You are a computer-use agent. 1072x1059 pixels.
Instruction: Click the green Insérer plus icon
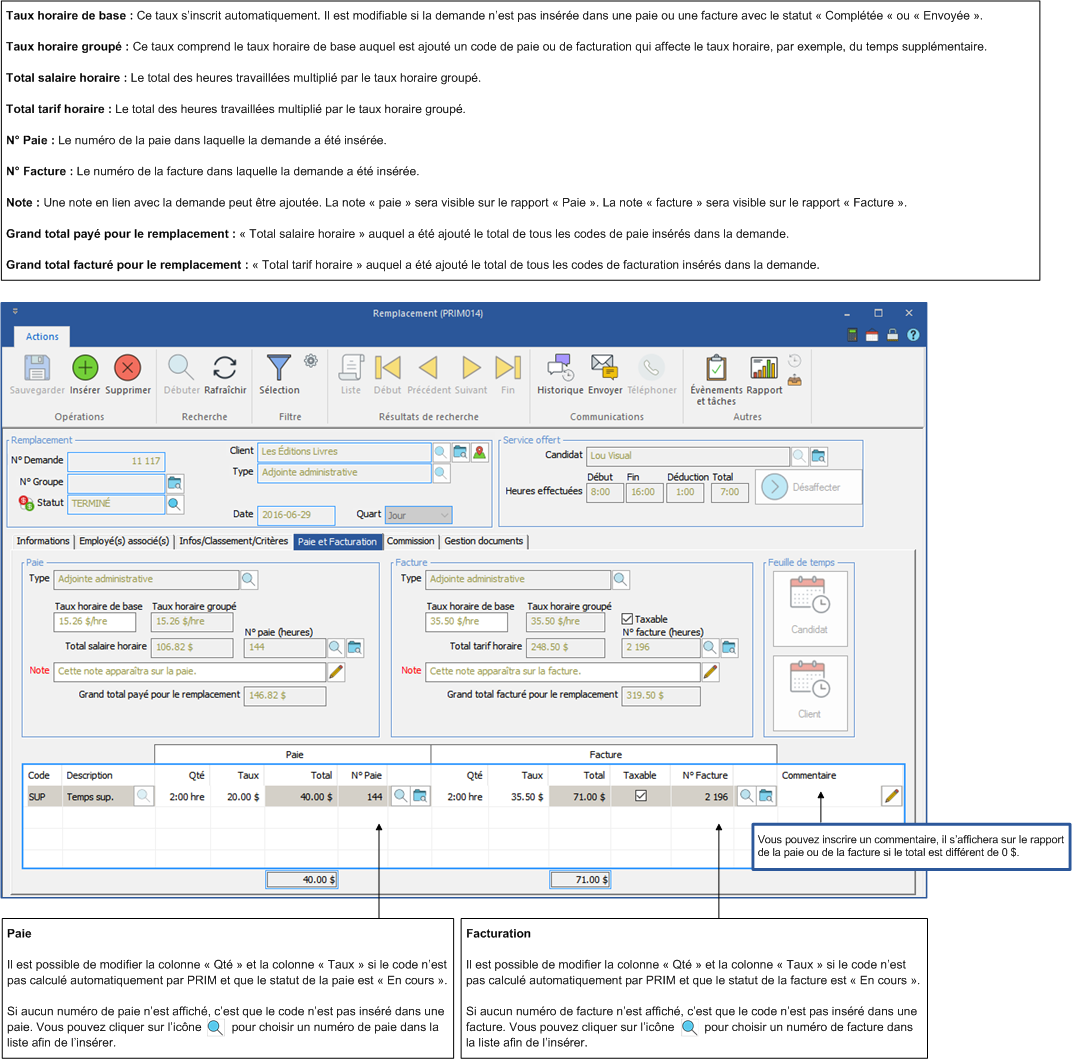pos(85,368)
